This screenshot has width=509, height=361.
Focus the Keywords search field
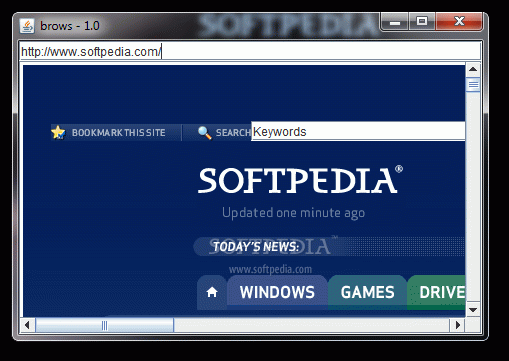coord(358,131)
